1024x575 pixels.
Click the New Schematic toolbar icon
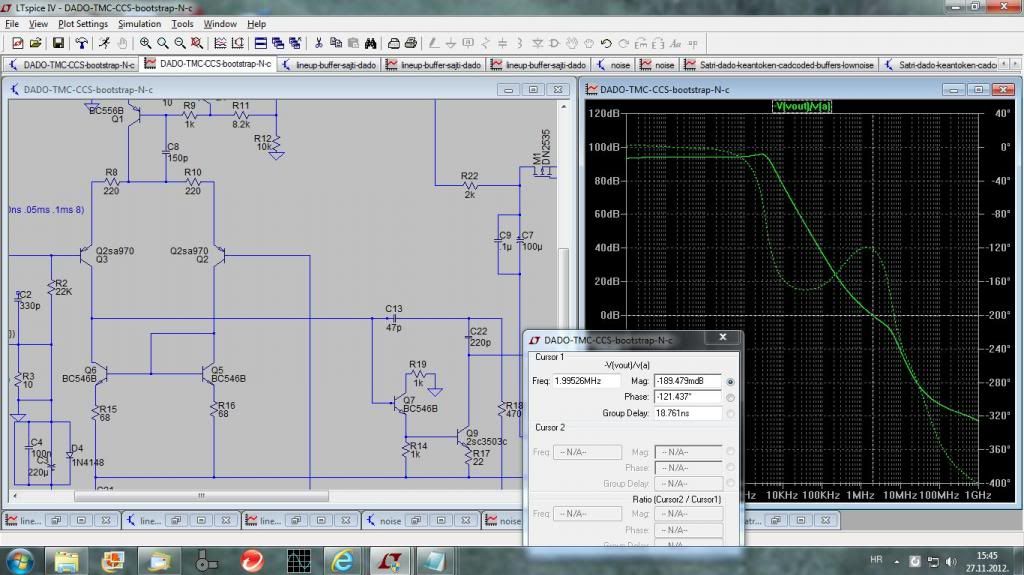click(18, 43)
